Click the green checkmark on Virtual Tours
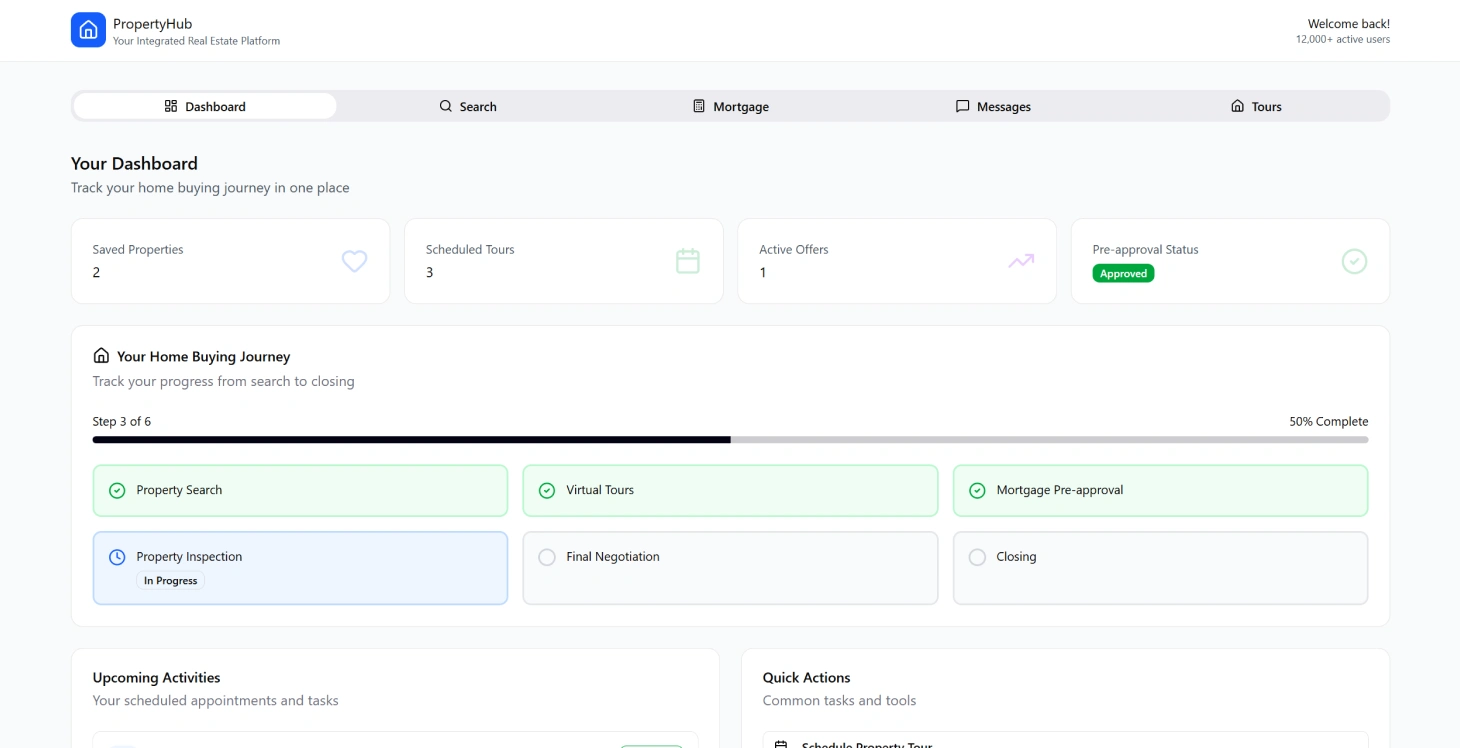This screenshot has width=1460, height=748. tap(547, 490)
